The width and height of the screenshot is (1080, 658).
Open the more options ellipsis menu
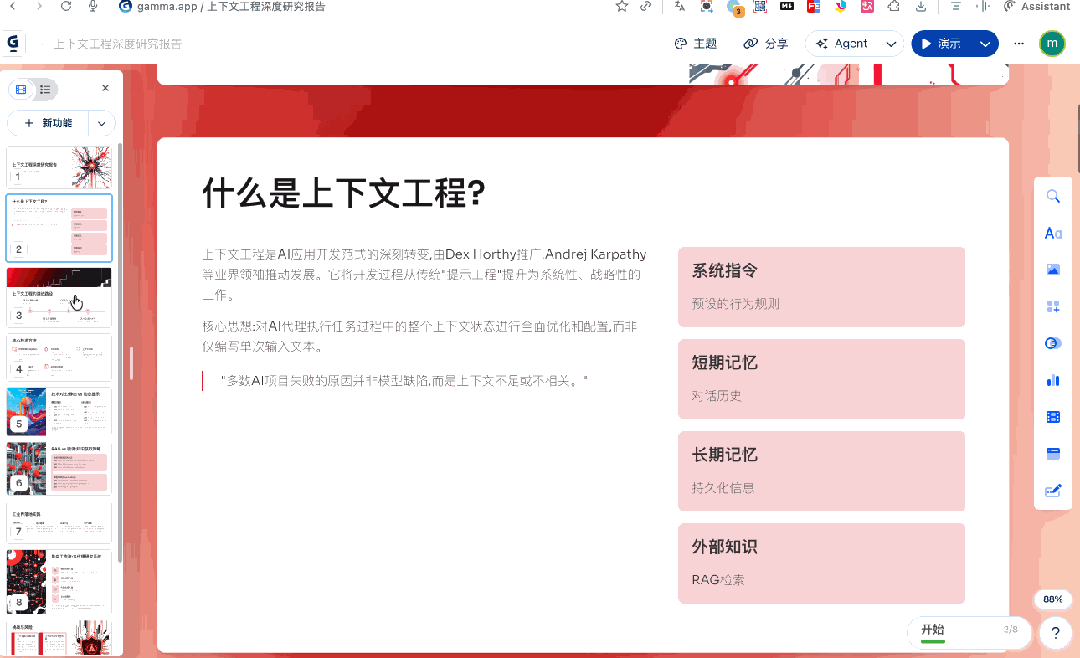1019,44
